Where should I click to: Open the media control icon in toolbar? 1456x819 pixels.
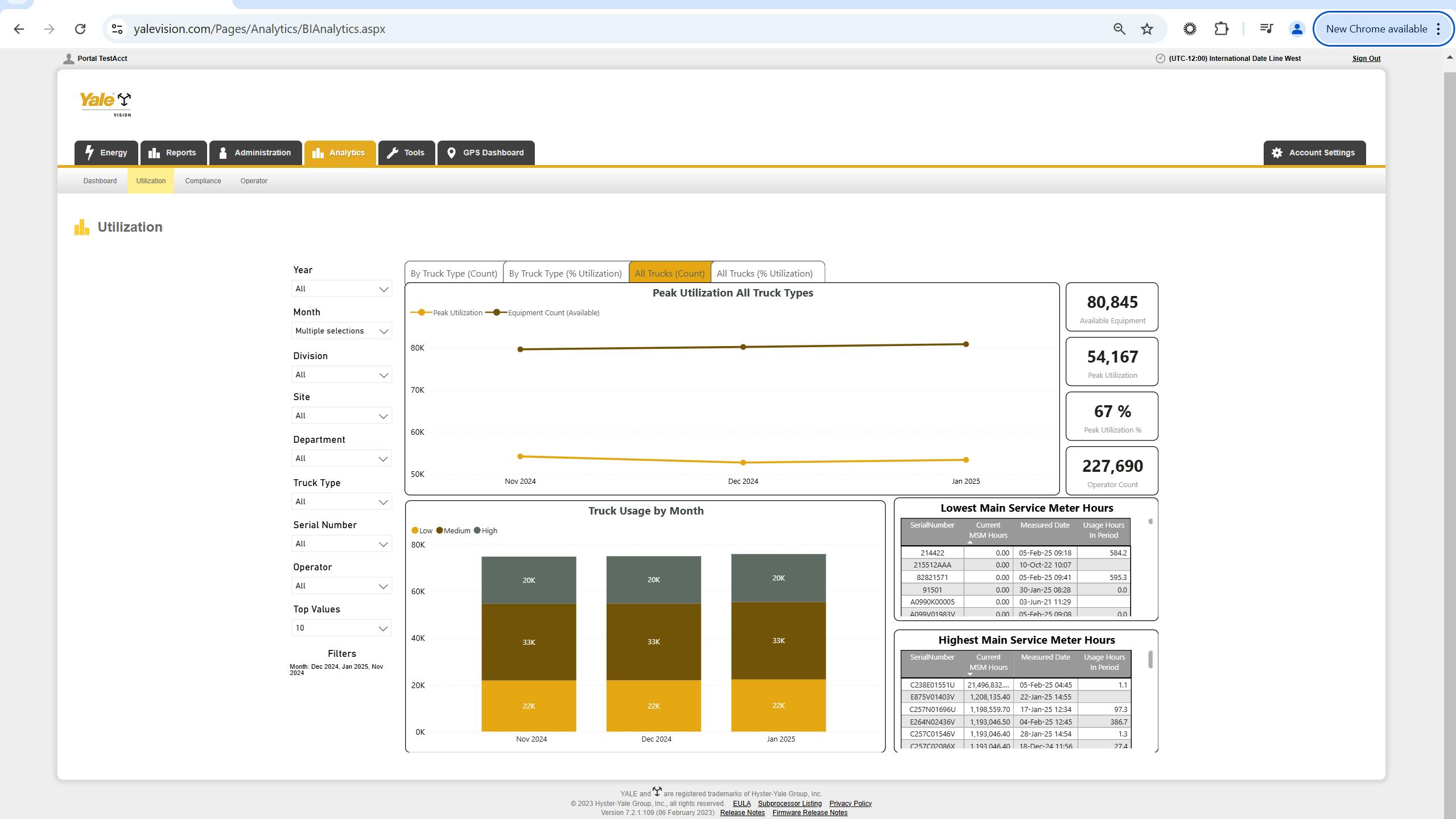(1266, 29)
